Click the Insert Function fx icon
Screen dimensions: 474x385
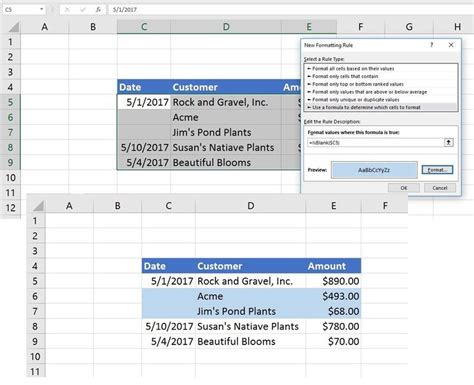(x=98, y=10)
